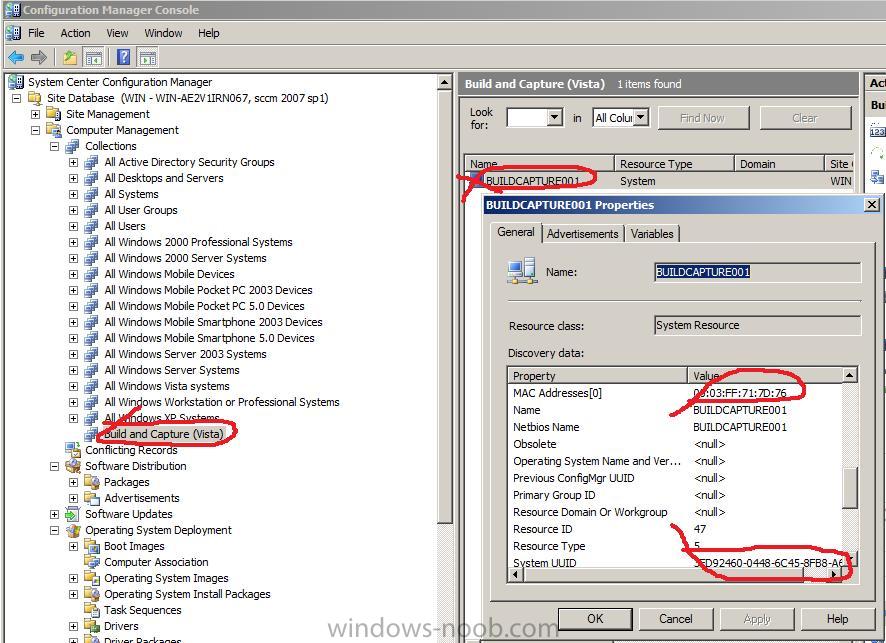Viewport: 886px width, 643px height.
Task: Click Cancel in Properties dialog
Action: (676, 619)
